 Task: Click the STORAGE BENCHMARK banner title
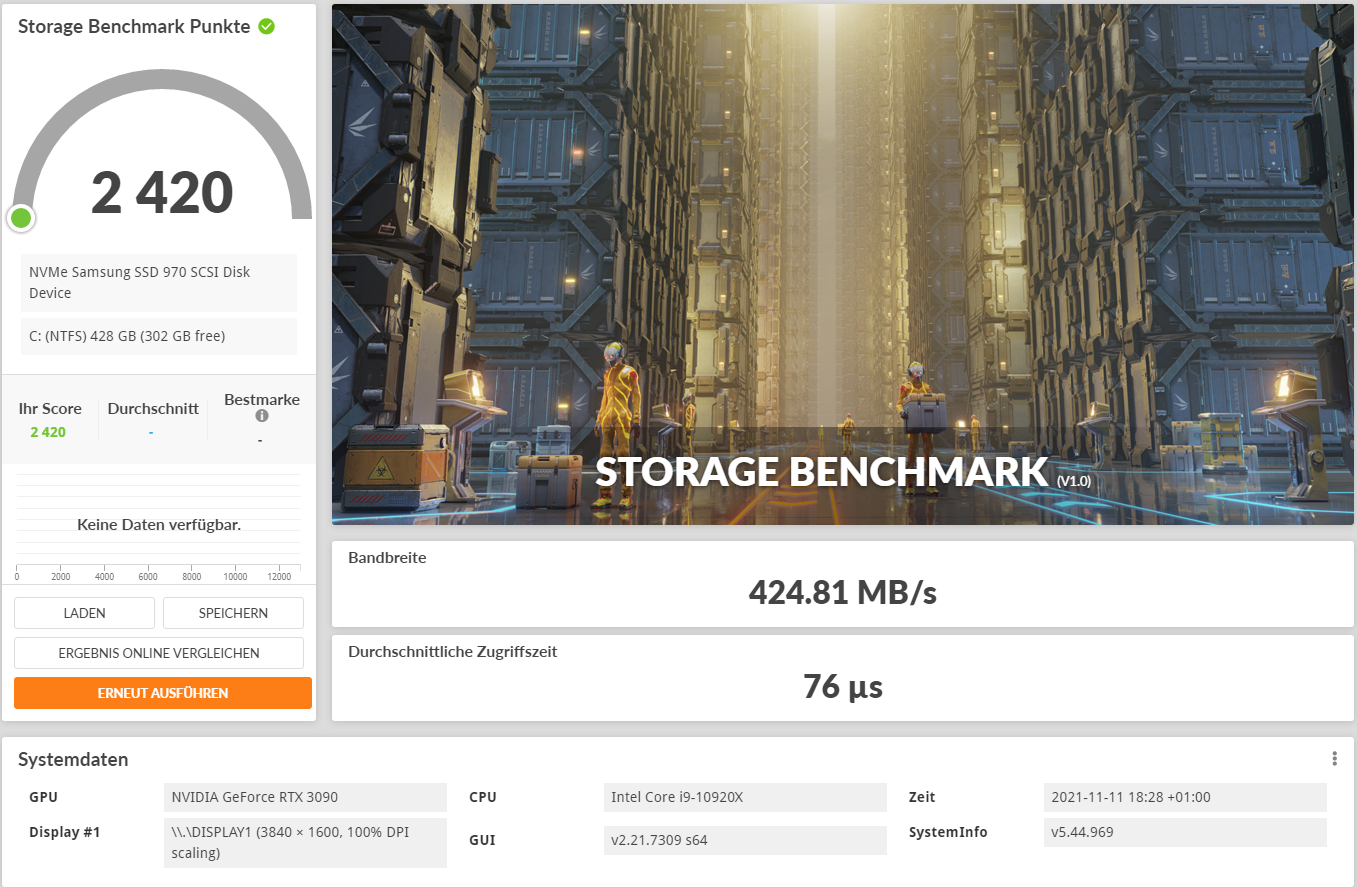coord(821,471)
